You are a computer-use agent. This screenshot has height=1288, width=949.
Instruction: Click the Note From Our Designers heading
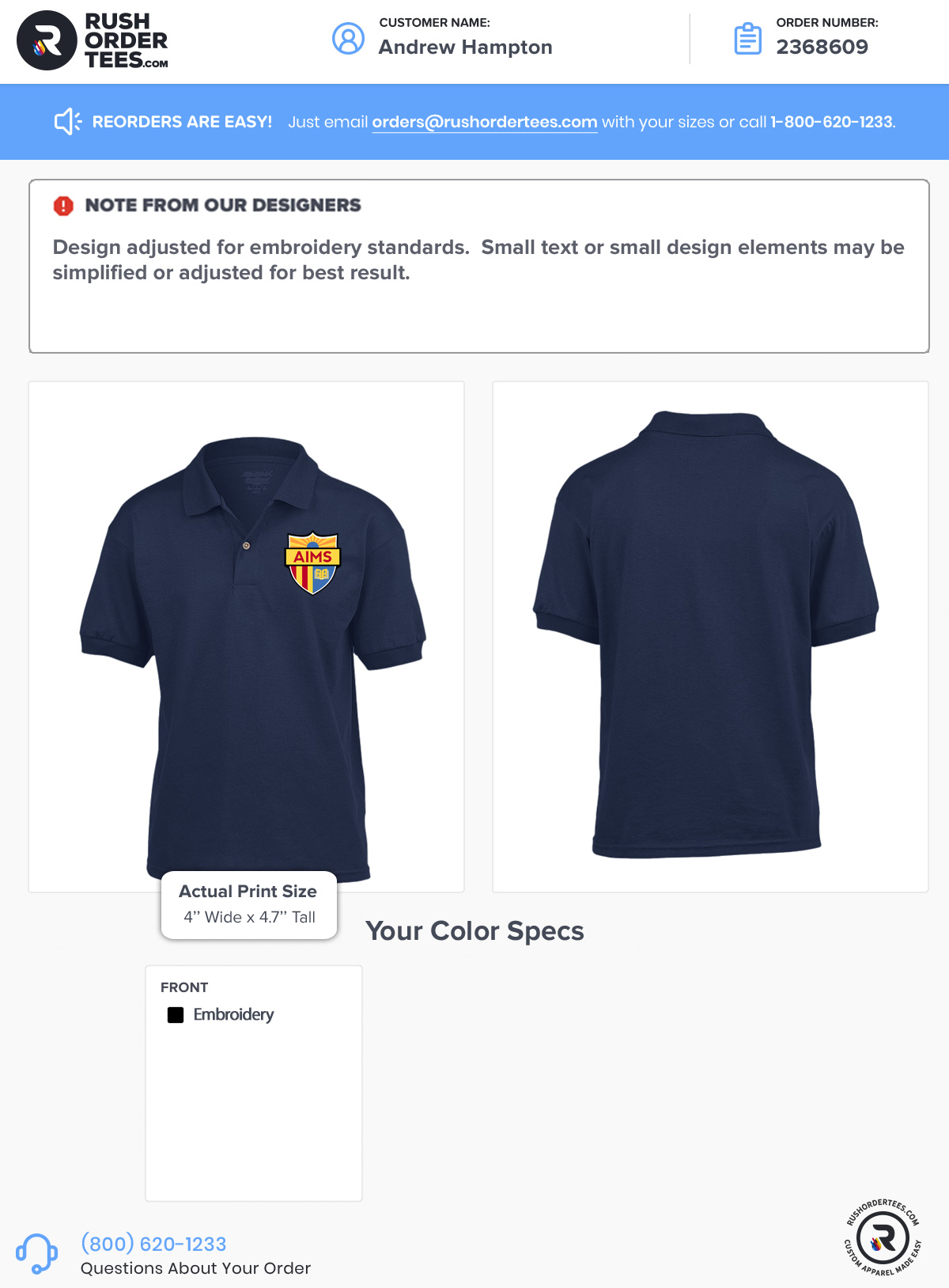pyautogui.click(x=223, y=205)
